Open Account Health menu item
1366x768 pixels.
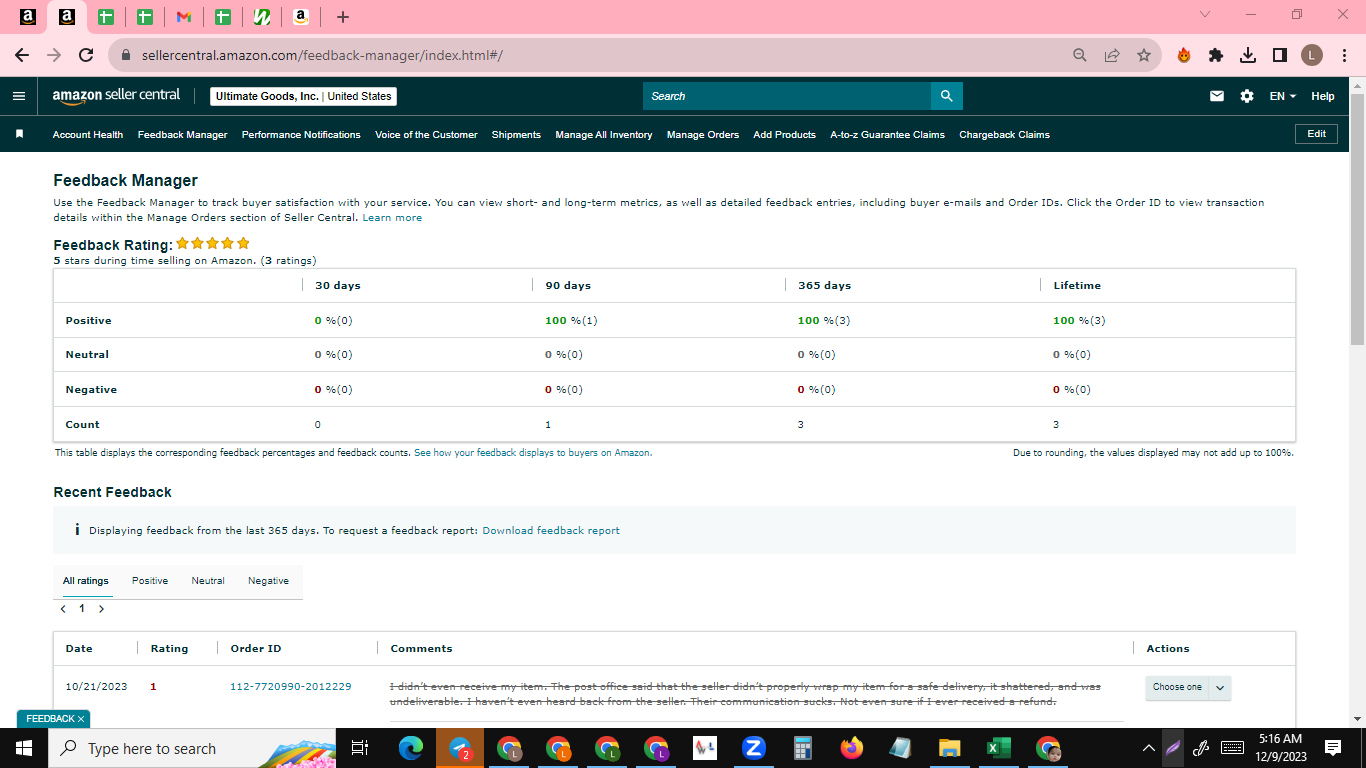(88, 134)
